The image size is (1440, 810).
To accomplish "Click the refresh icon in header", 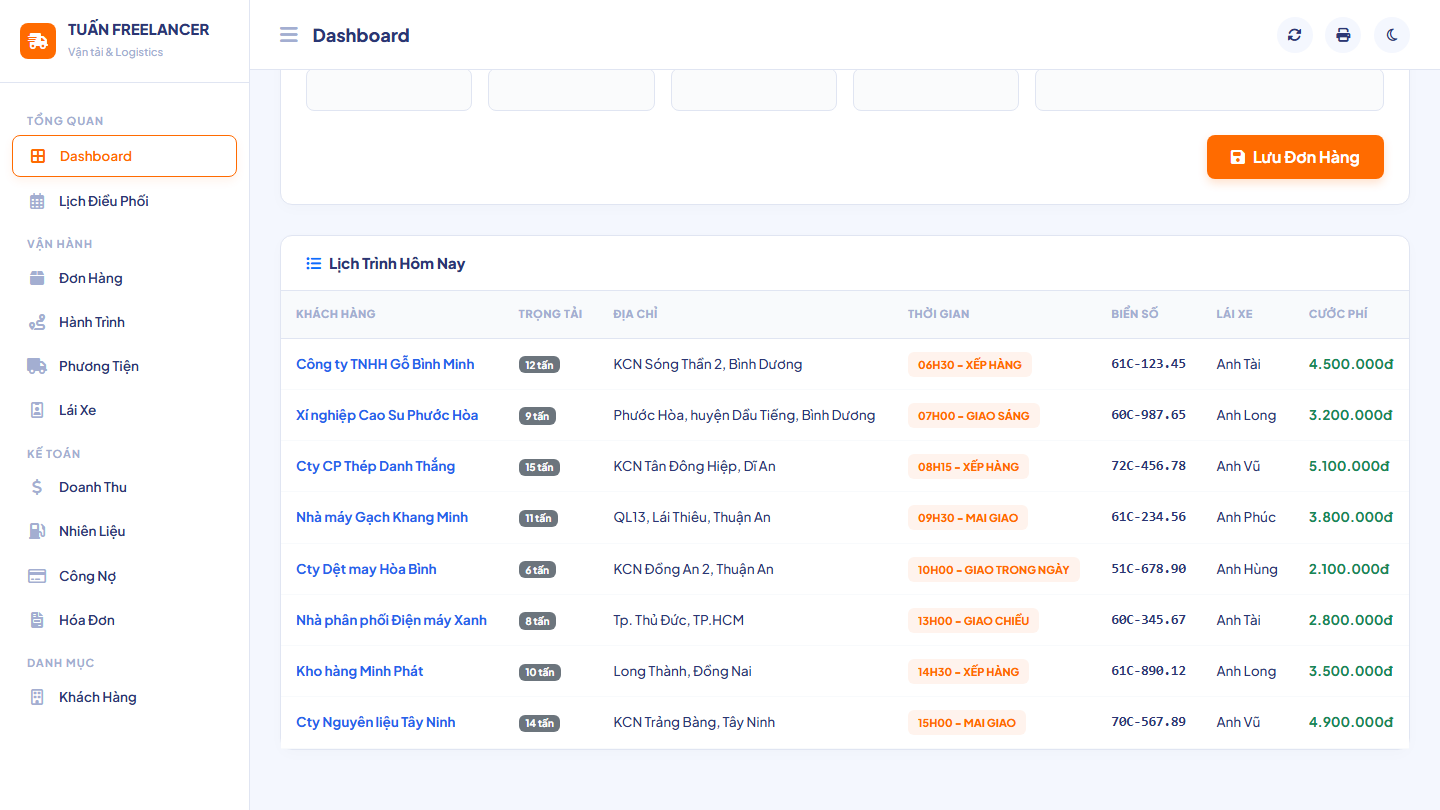I will coord(1295,35).
